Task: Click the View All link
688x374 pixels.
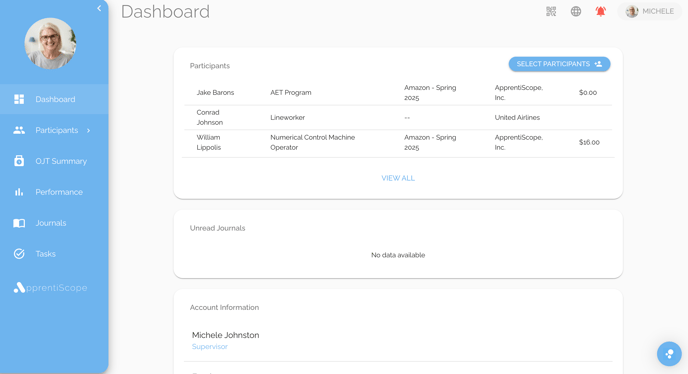Action: [398, 178]
